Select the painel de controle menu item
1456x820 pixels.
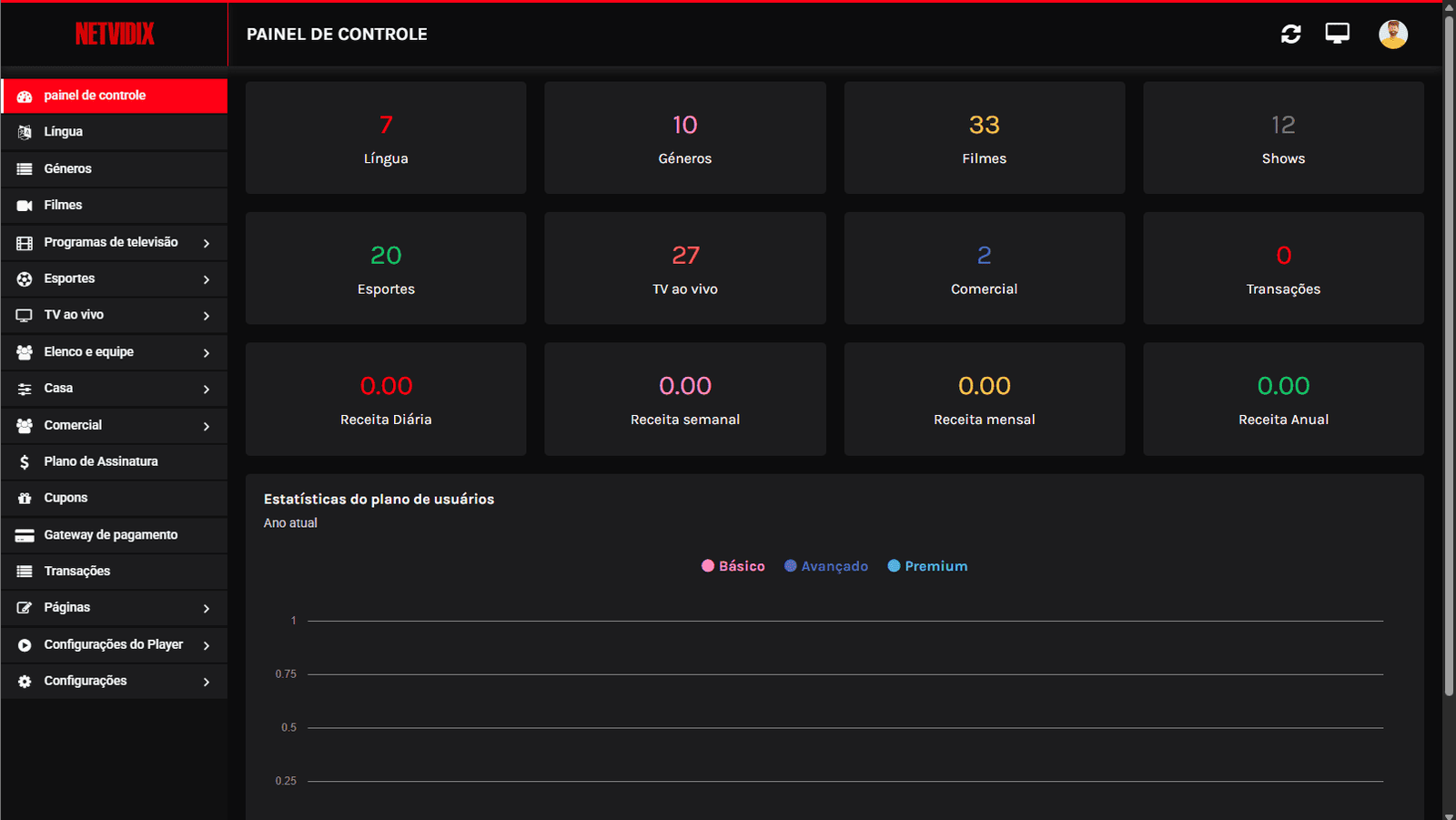click(x=114, y=96)
